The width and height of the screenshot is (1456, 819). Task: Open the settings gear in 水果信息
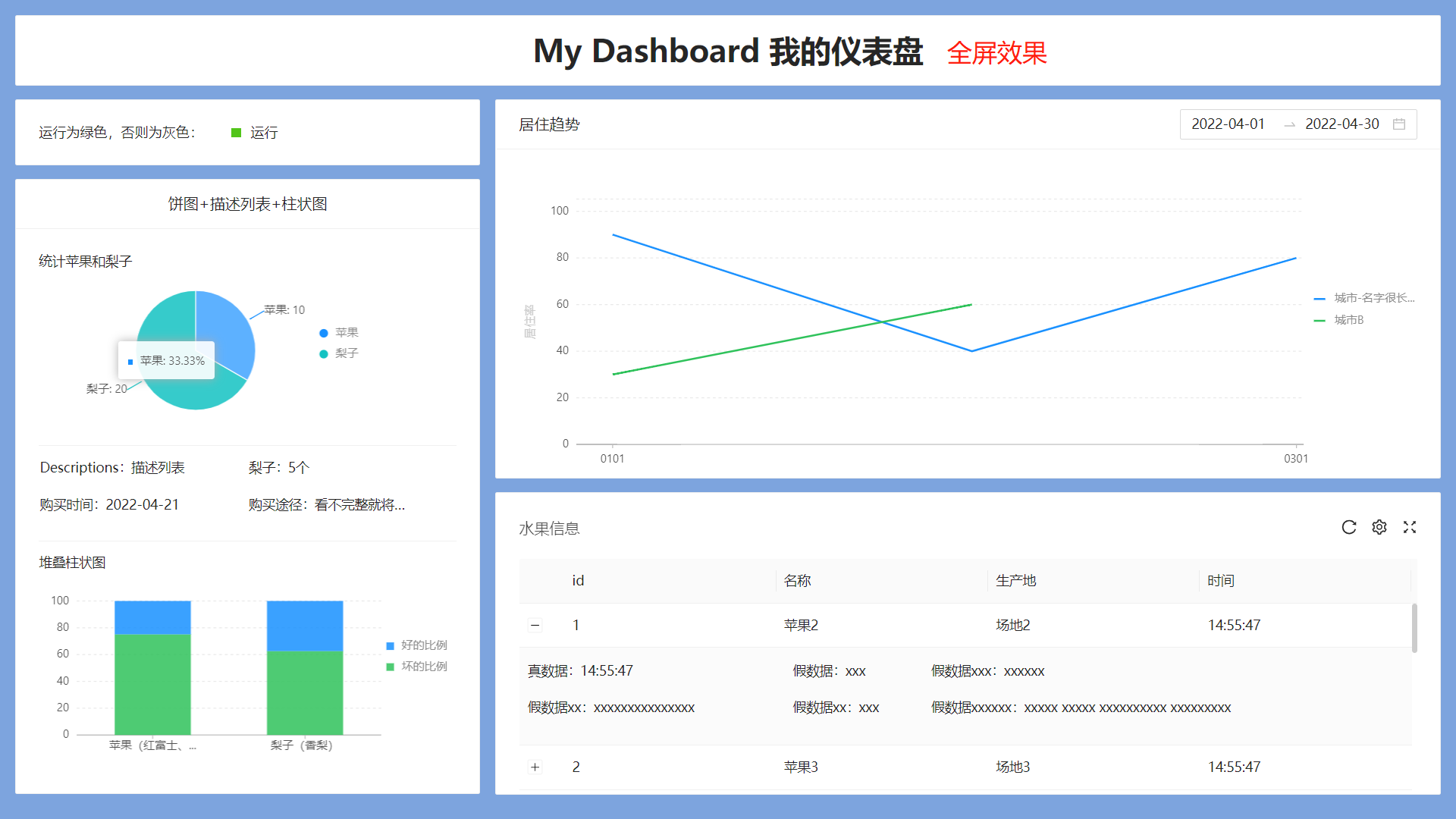[x=1379, y=527]
